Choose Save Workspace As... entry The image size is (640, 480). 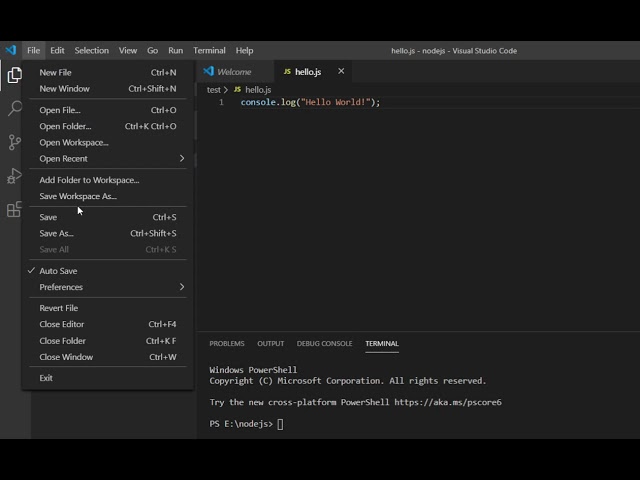[108, 196]
